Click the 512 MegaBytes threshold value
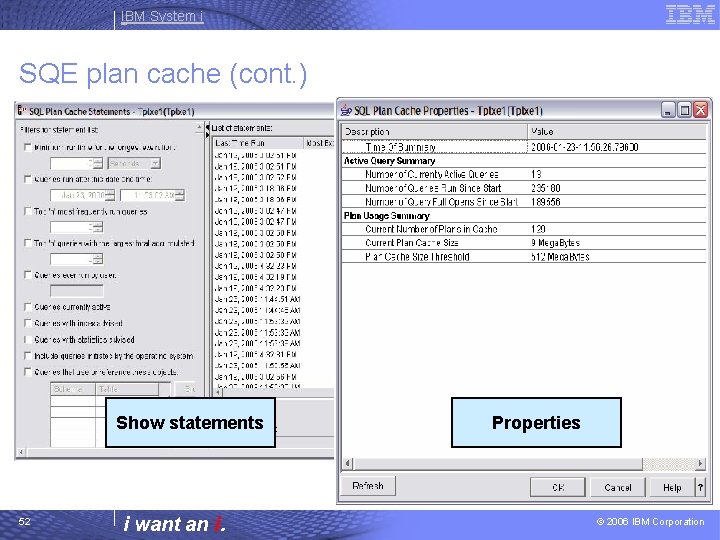The width and height of the screenshot is (720, 540). pyautogui.click(x=560, y=257)
